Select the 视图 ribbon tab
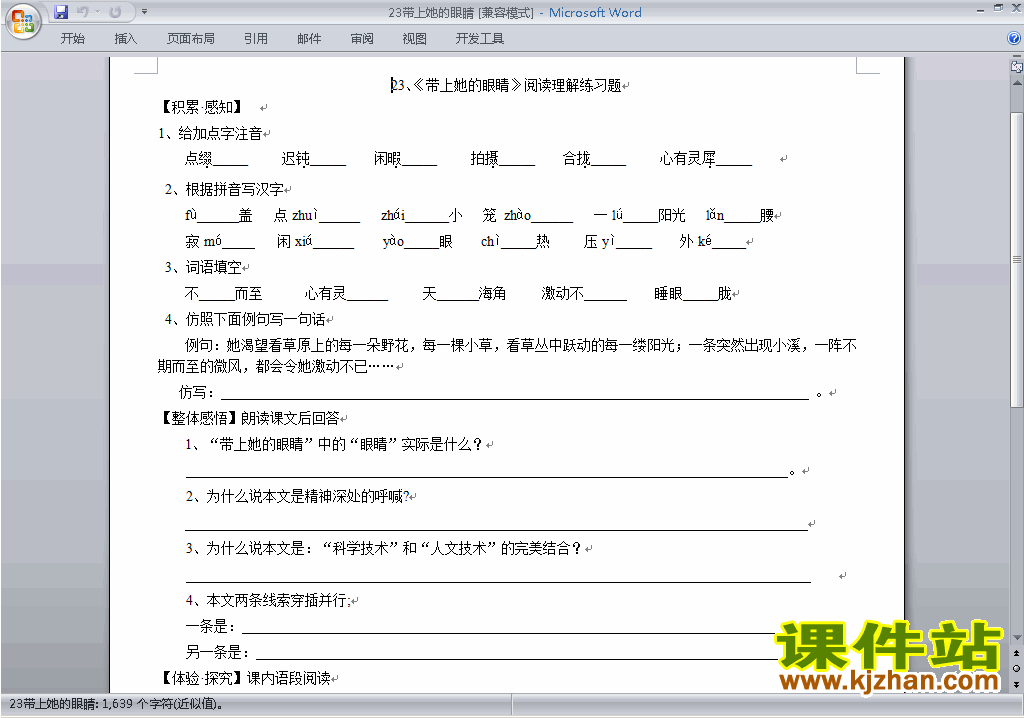 pos(415,39)
